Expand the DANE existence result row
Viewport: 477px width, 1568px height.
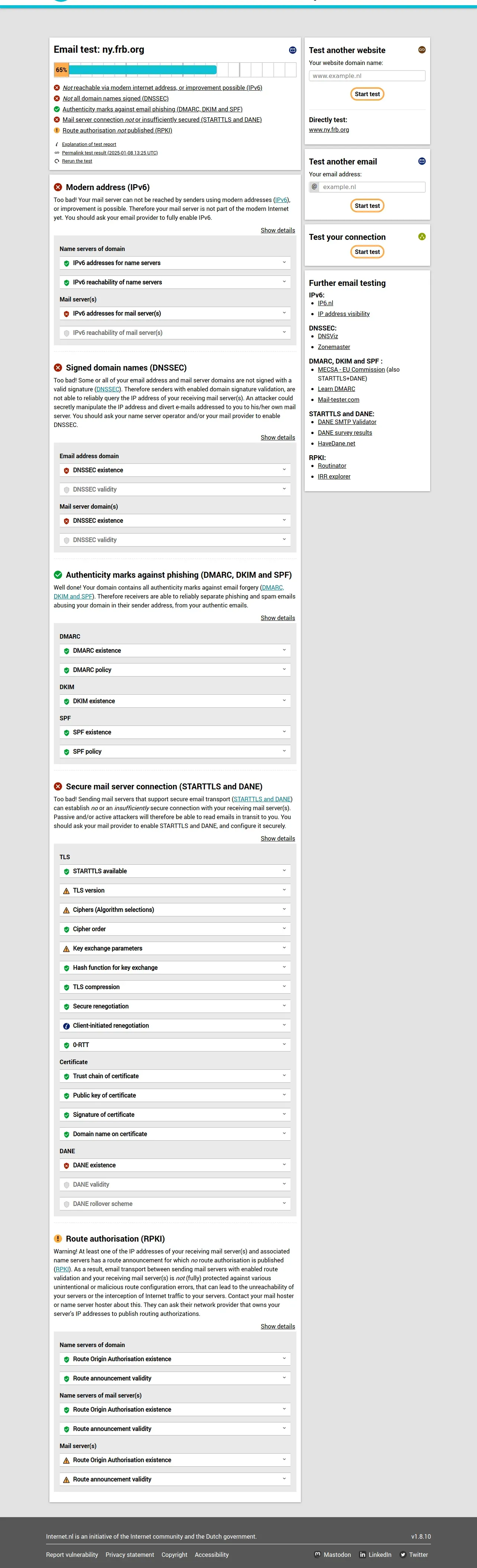(x=175, y=1165)
